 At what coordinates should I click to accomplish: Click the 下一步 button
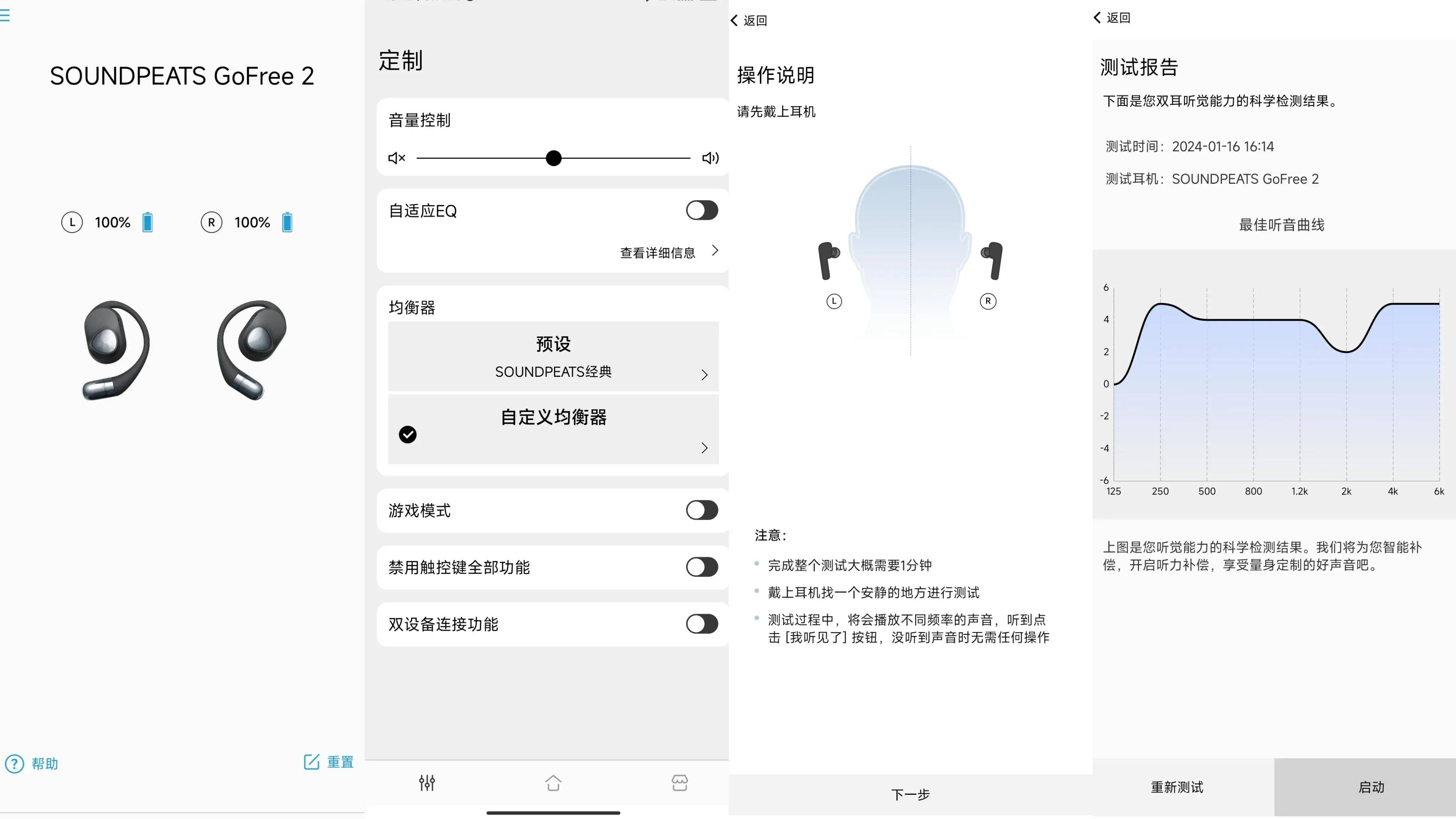[911, 794]
